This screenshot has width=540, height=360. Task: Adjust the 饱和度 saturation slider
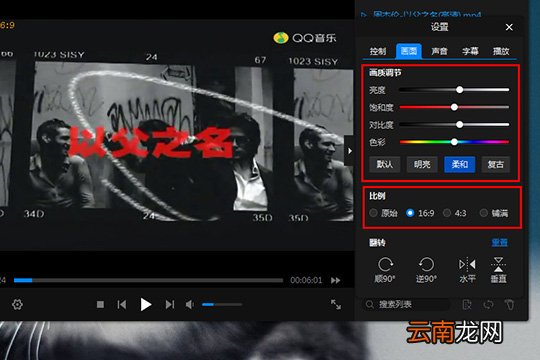454,107
